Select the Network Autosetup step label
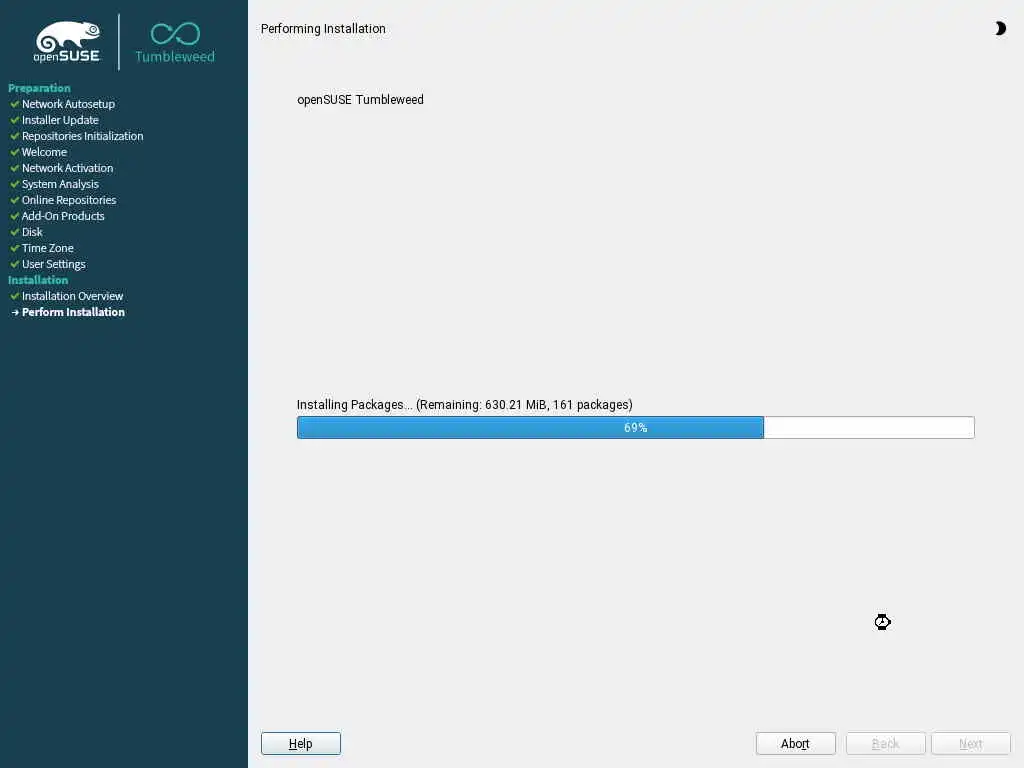 coord(69,104)
